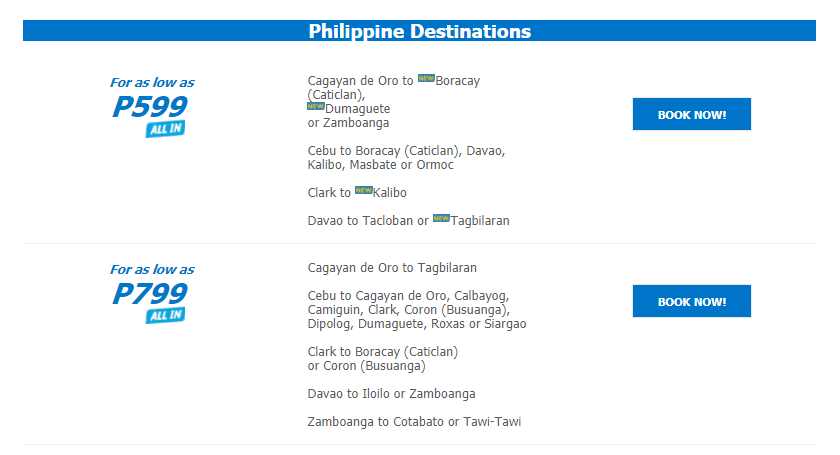Image resolution: width=840 pixels, height=455 pixels.
Task: Select the Zamboanga to Cotabato or Tawi-Tawi route
Action: [414, 422]
